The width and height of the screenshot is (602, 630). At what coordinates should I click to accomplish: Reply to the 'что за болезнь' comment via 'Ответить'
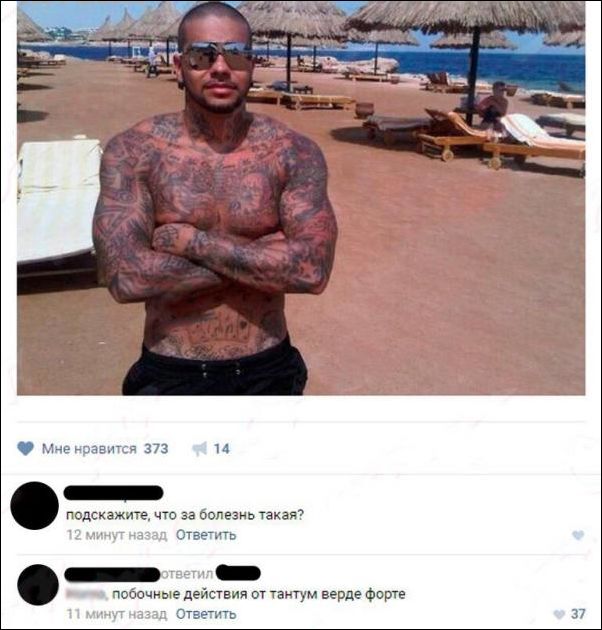[x=206, y=535]
